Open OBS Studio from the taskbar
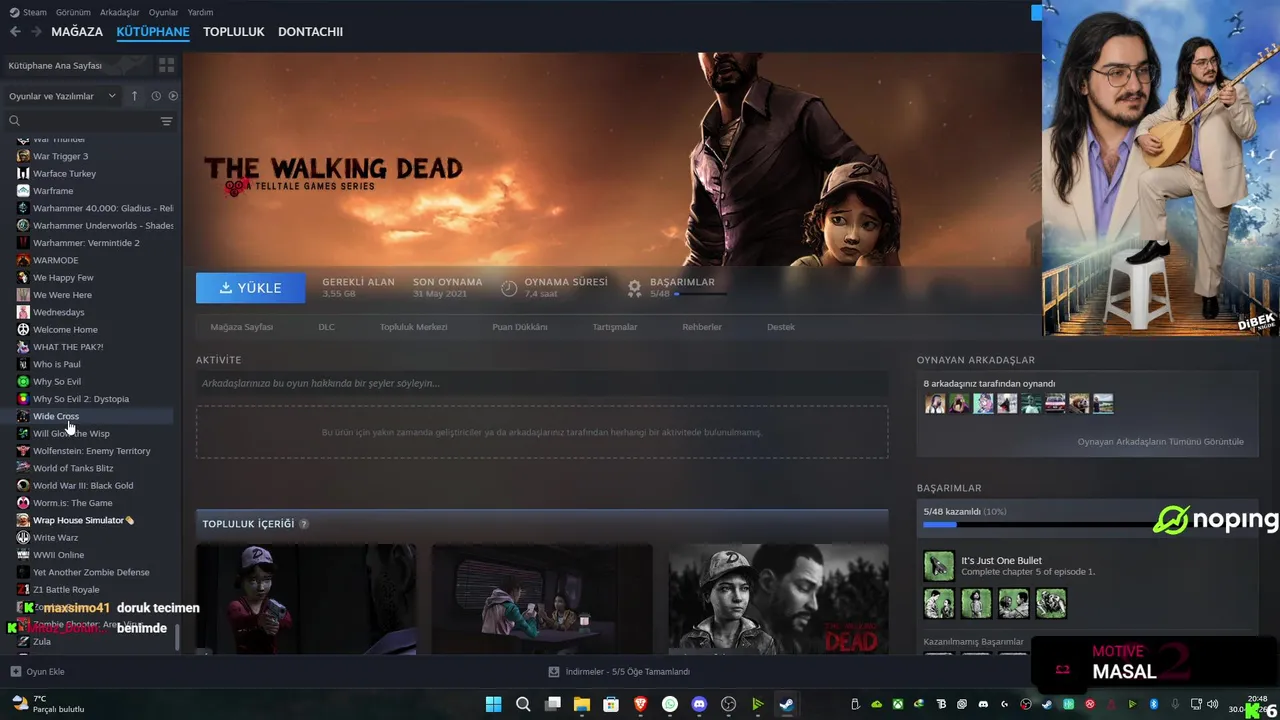 [x=728, y=704]
